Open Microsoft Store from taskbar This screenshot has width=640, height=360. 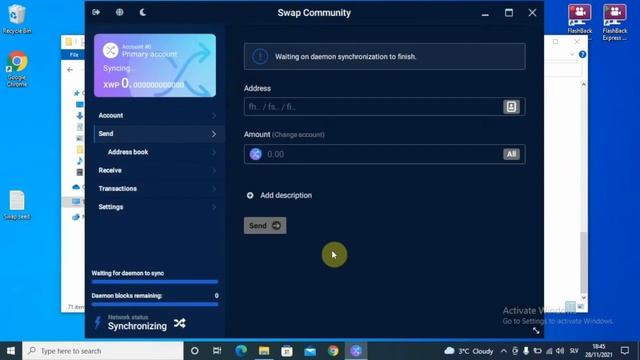click(x=287, y=351)
